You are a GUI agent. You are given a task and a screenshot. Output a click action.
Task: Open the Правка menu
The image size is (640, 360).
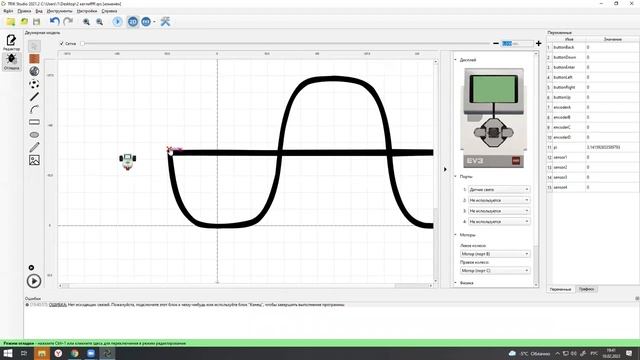[x=24, y=11]
